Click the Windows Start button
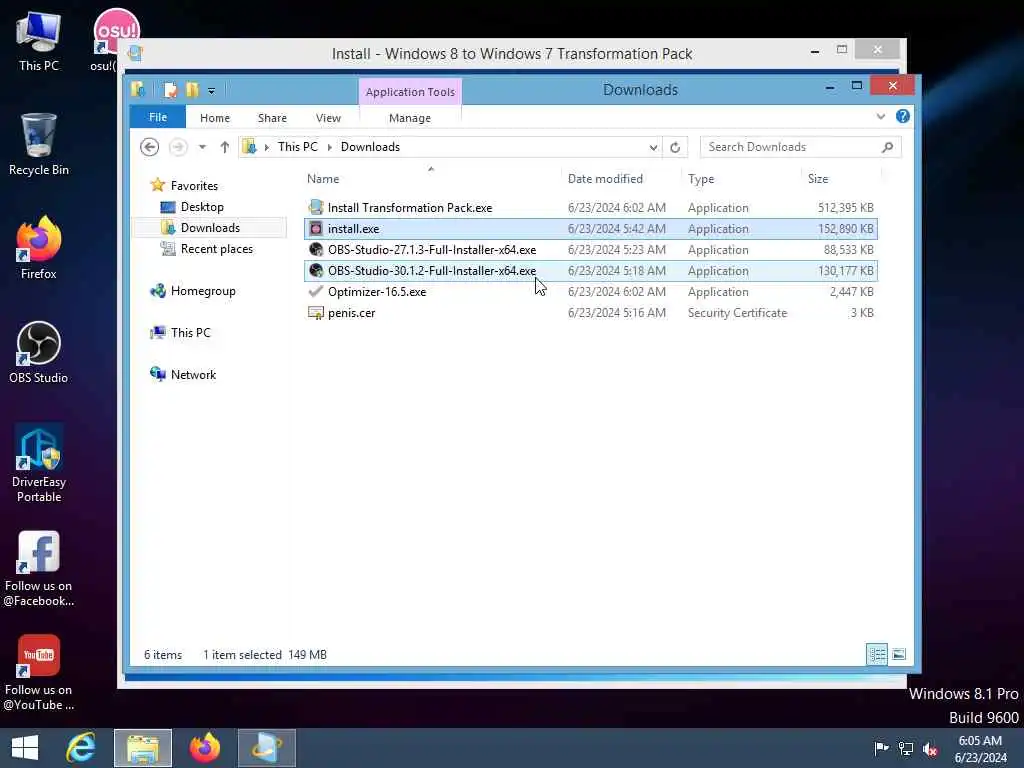The width and height of the screenshot is (1024, 768). (x=25, y=748)
